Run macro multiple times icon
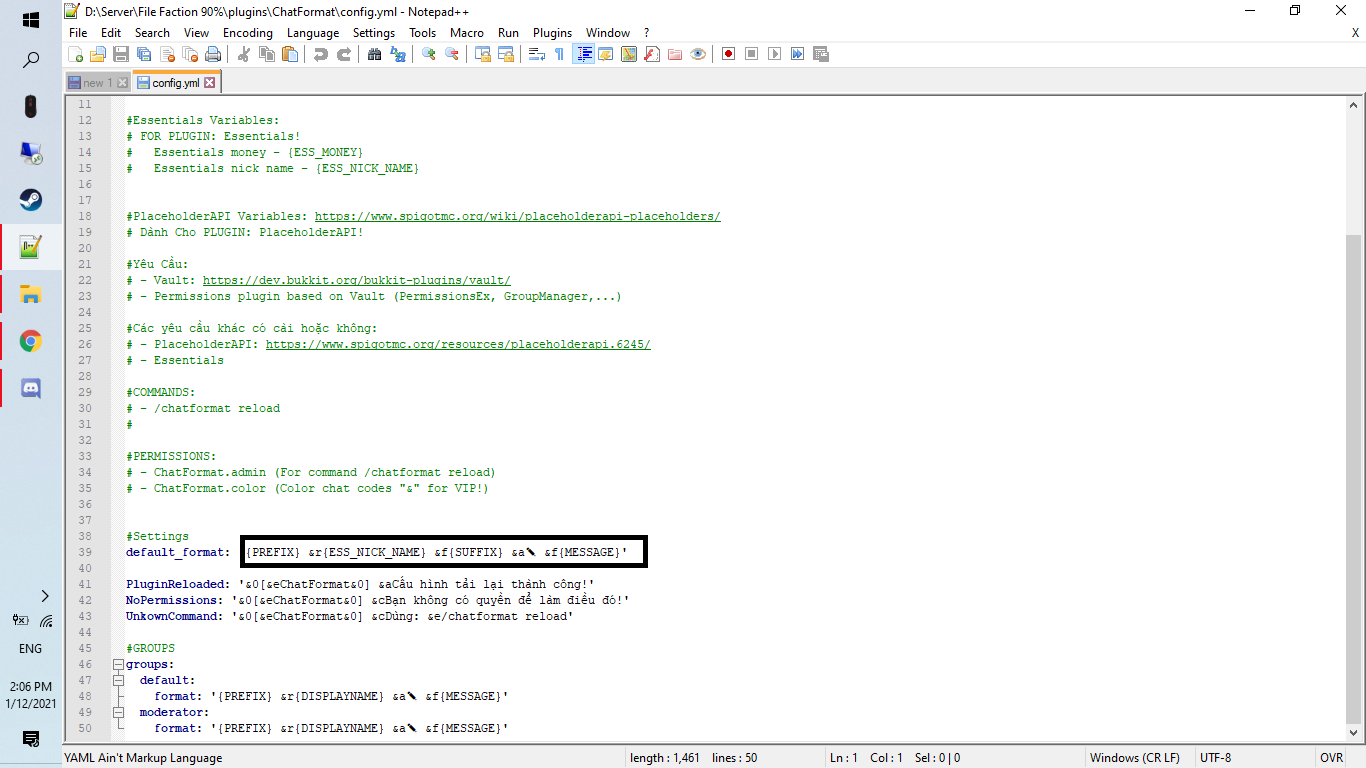The height and width of the screenshot is (768, 1366). [x=798, y=54]
